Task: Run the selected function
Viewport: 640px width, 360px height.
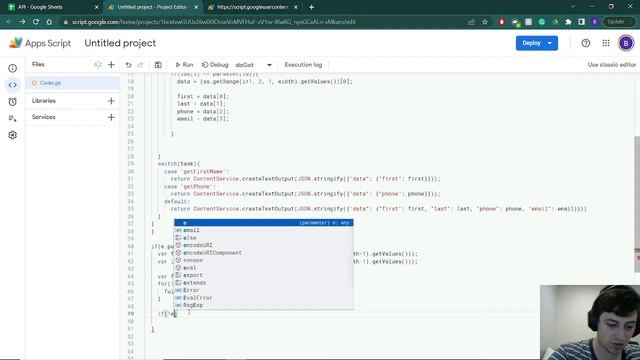Action: pyautogui.click(x=184, y=65)
